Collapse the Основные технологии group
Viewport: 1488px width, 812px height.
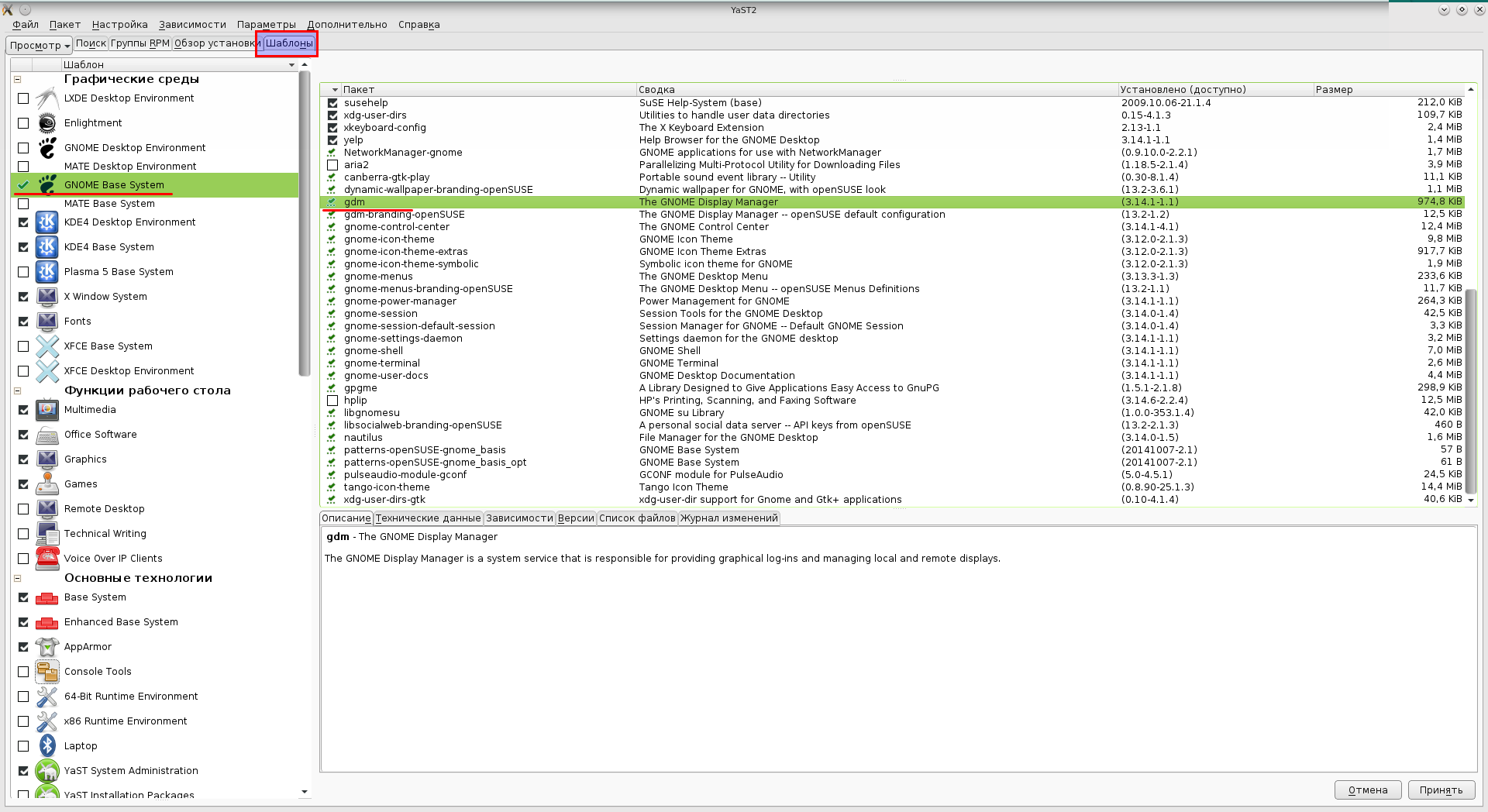tap(17, 578)
